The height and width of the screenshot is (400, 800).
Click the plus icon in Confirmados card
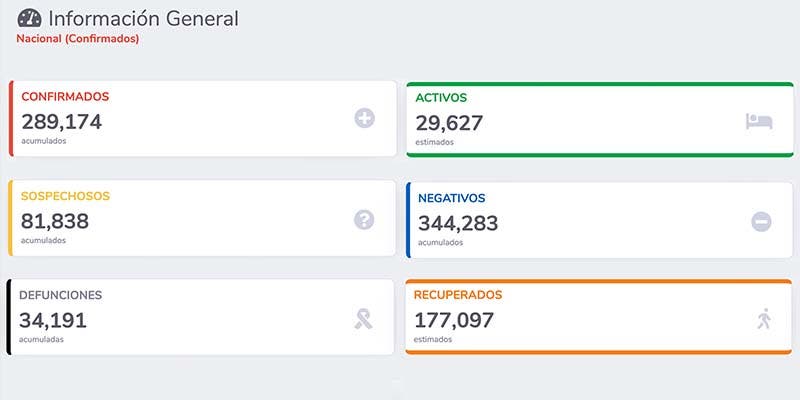click(x=364, y=119)
